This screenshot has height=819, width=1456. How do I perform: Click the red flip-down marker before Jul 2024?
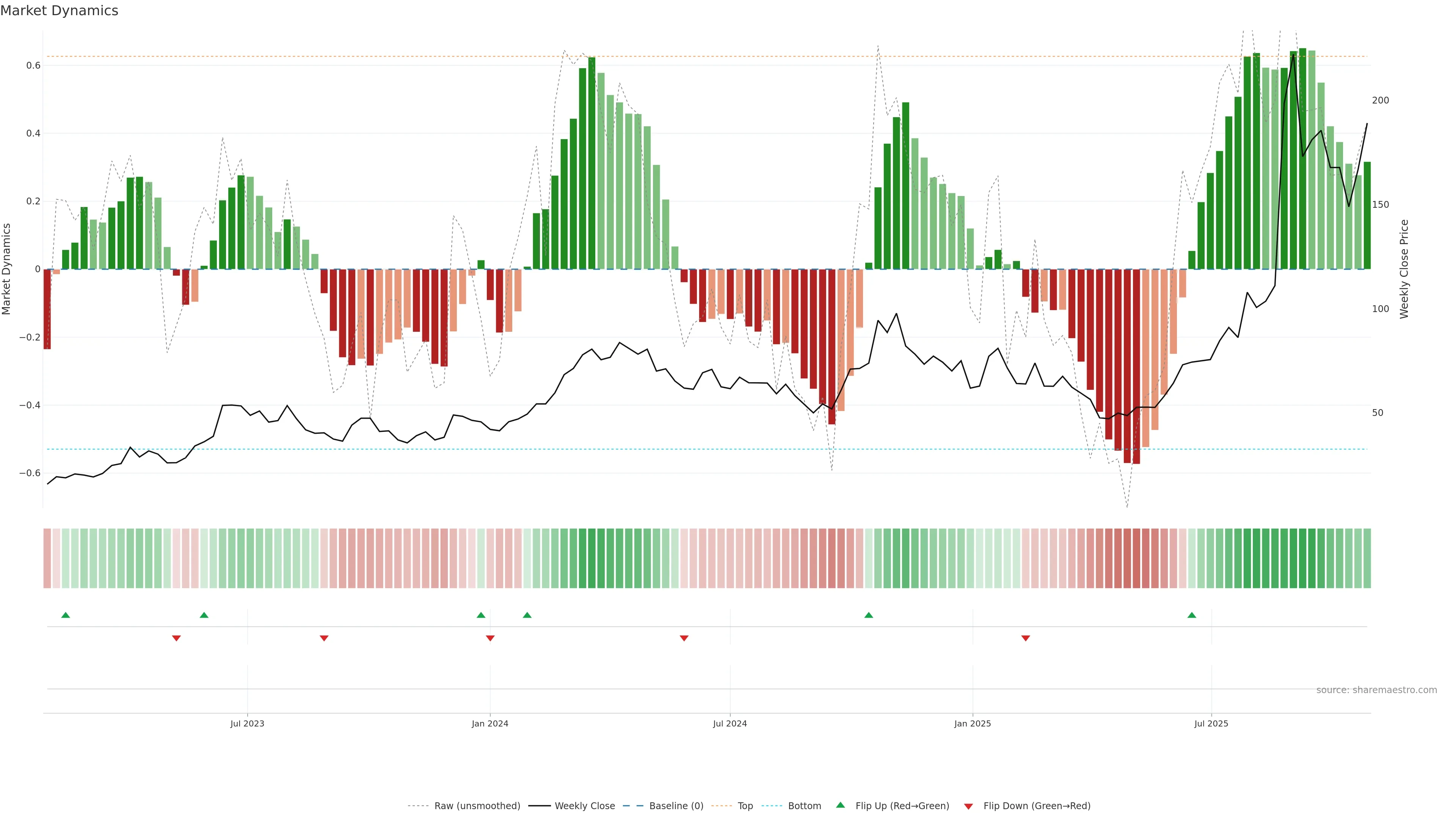pyautogui.click(x=684, y=638)
